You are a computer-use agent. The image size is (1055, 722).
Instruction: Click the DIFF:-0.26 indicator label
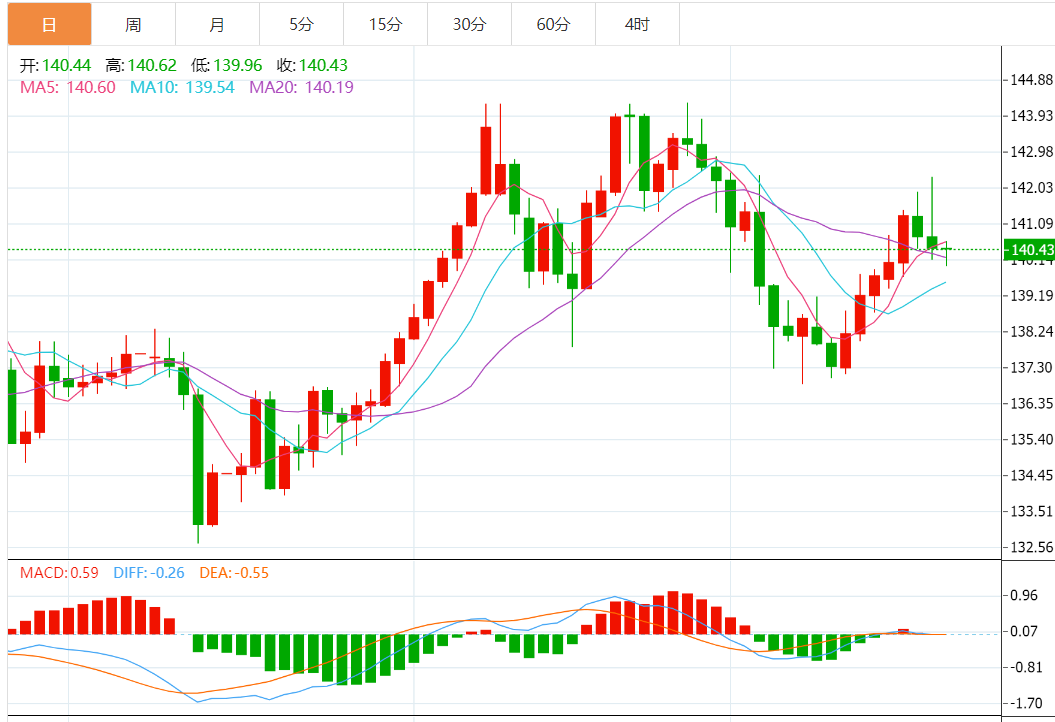click(149, 573)
